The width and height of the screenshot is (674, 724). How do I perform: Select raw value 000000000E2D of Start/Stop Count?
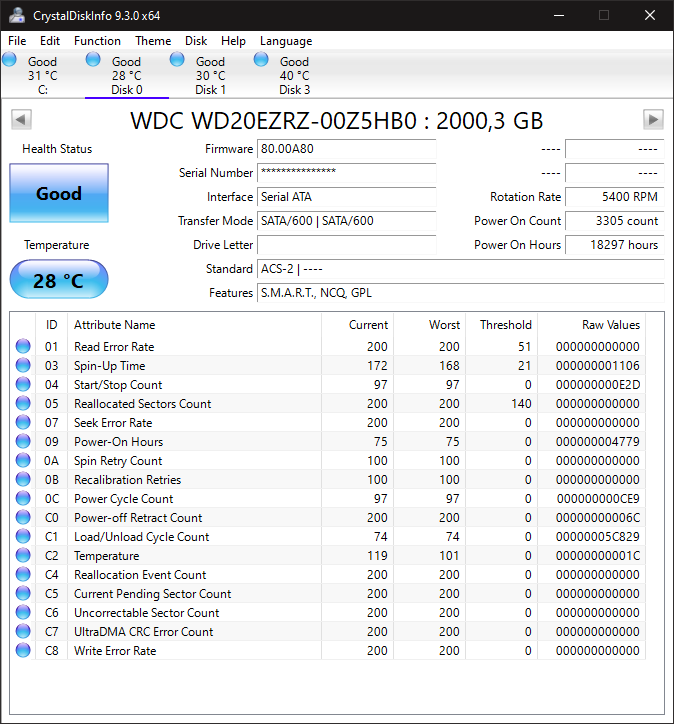point(597,385)
